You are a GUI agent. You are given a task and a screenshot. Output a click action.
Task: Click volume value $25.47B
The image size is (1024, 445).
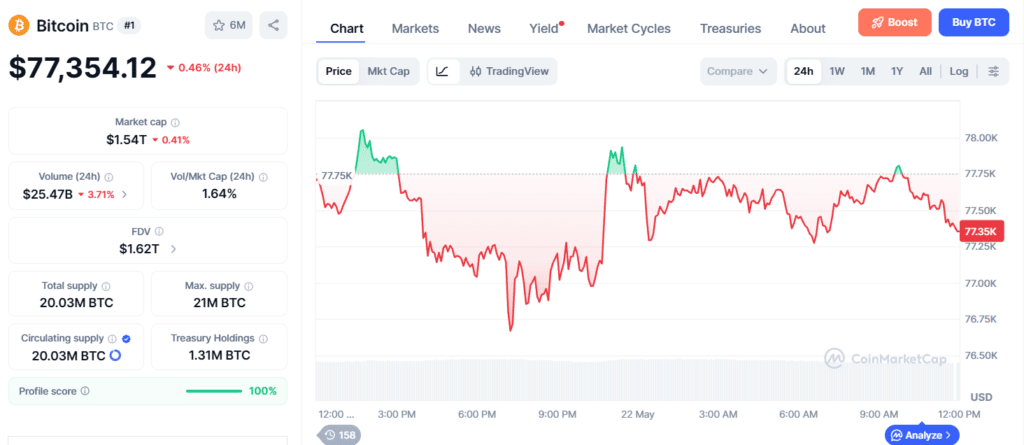coord(48,194)
